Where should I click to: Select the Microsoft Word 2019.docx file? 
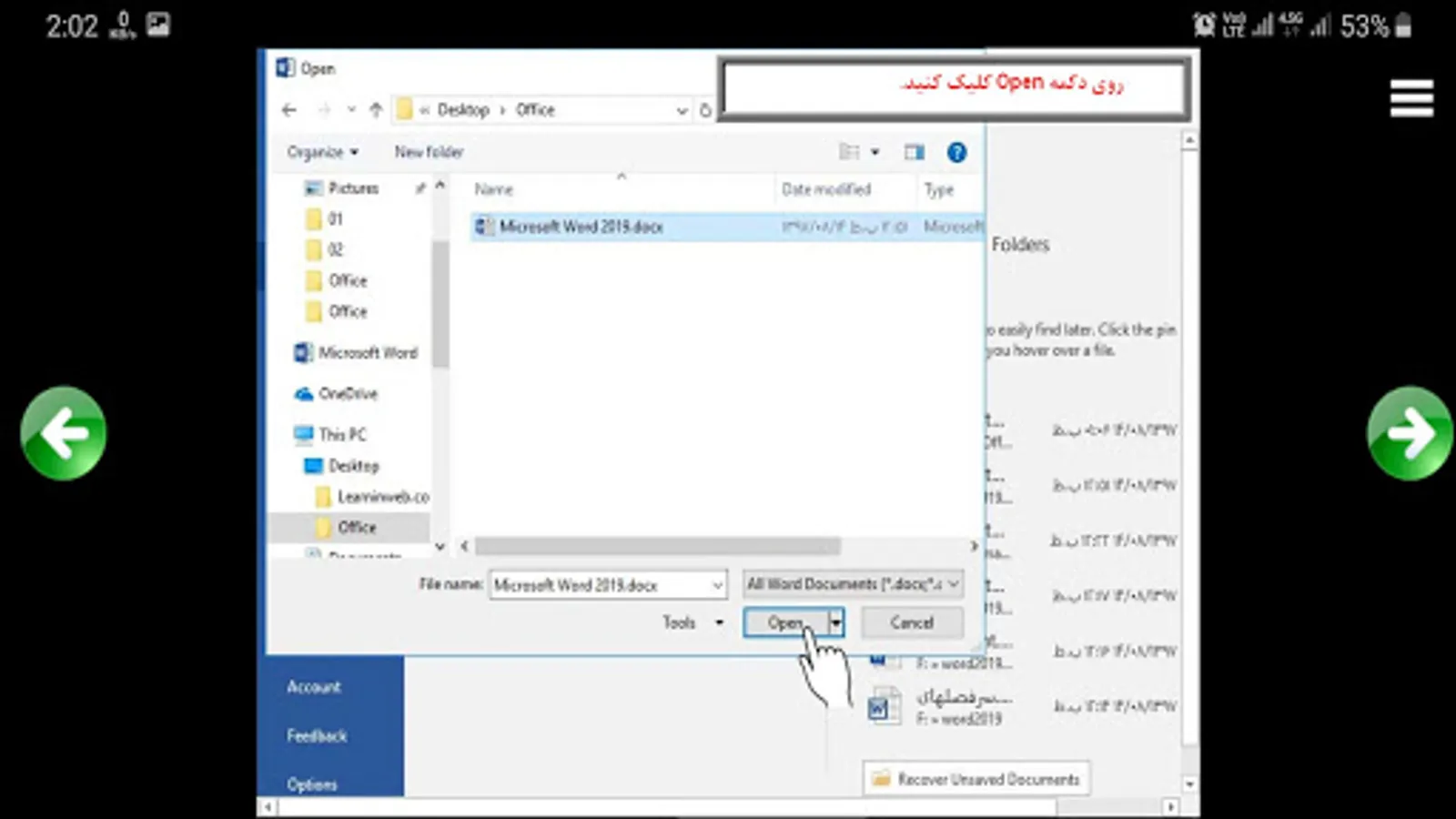pos(725,227)
